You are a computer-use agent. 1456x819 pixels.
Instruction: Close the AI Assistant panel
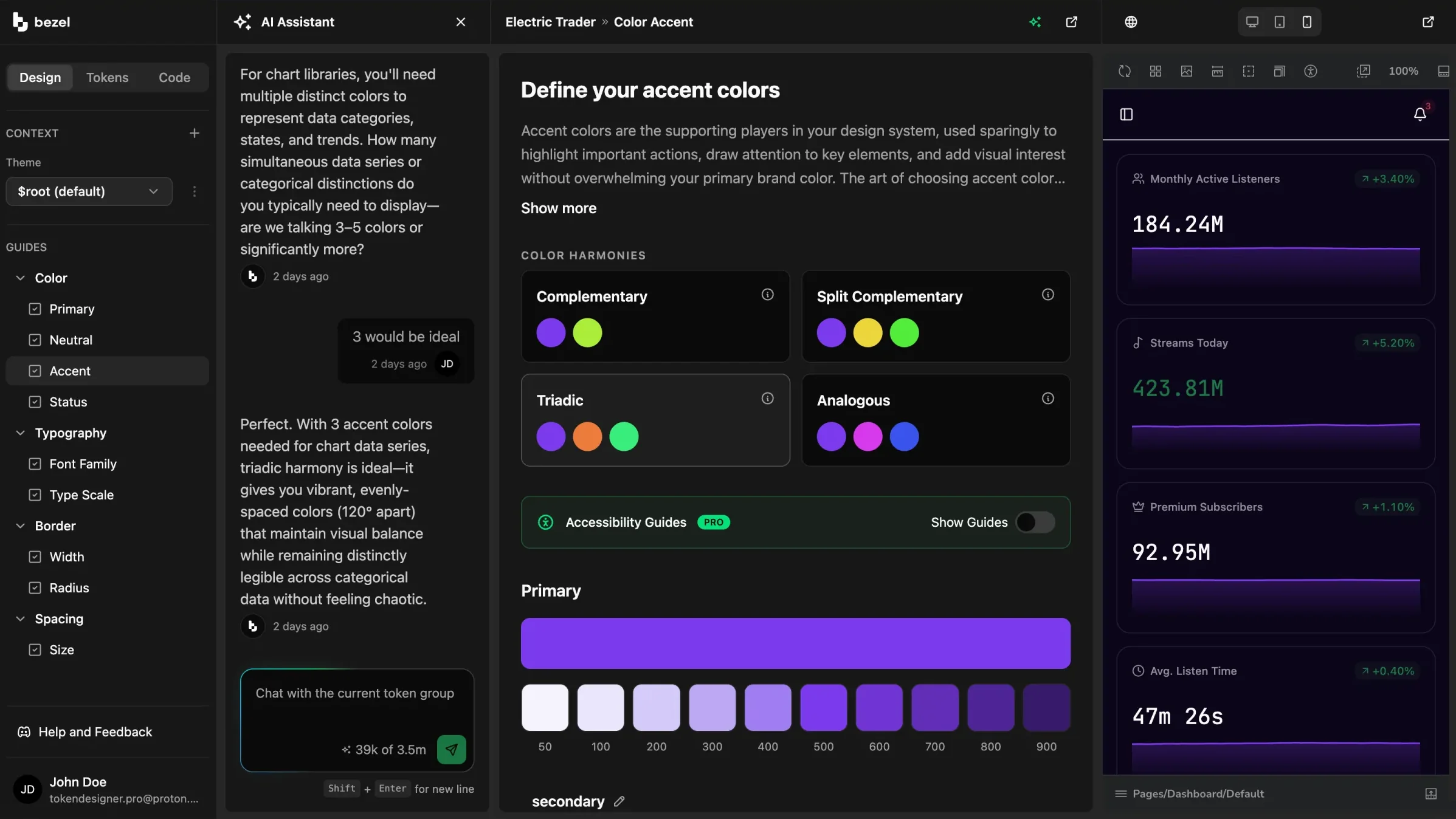pyautogui.click(x=461, y=22)
